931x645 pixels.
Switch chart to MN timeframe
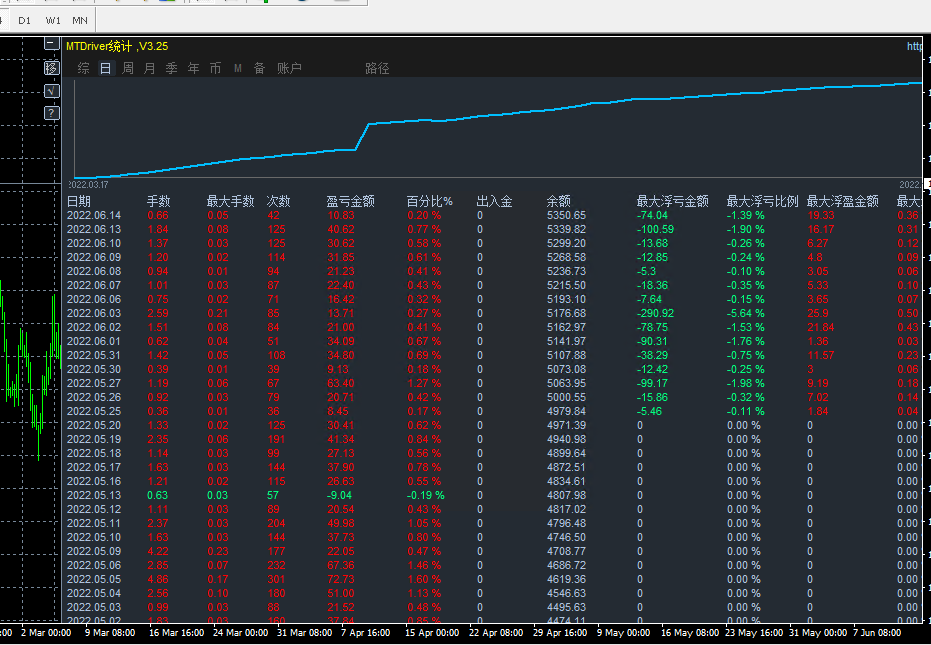[79, 19]
